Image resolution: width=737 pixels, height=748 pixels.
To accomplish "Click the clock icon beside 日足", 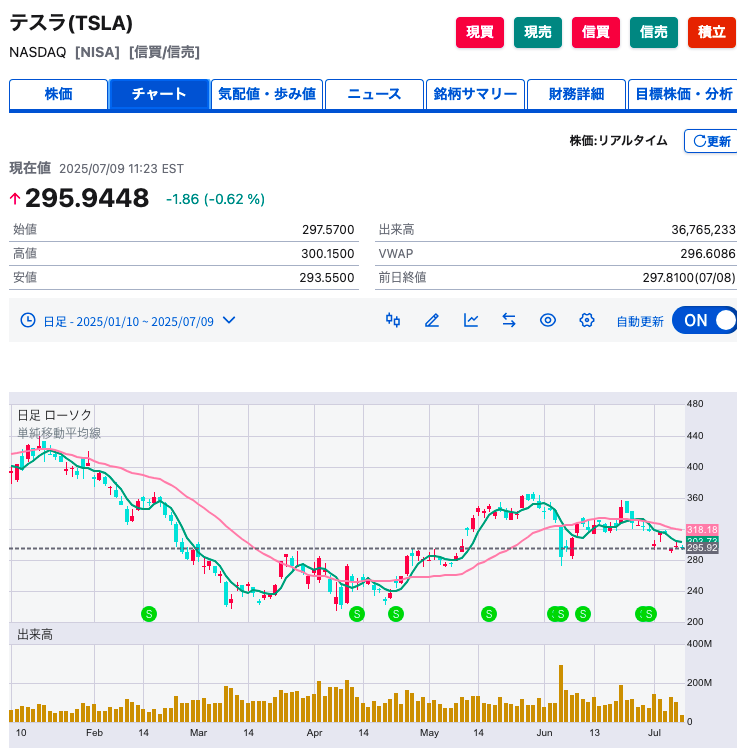I will pyautogui.click(x=28, y=320).
